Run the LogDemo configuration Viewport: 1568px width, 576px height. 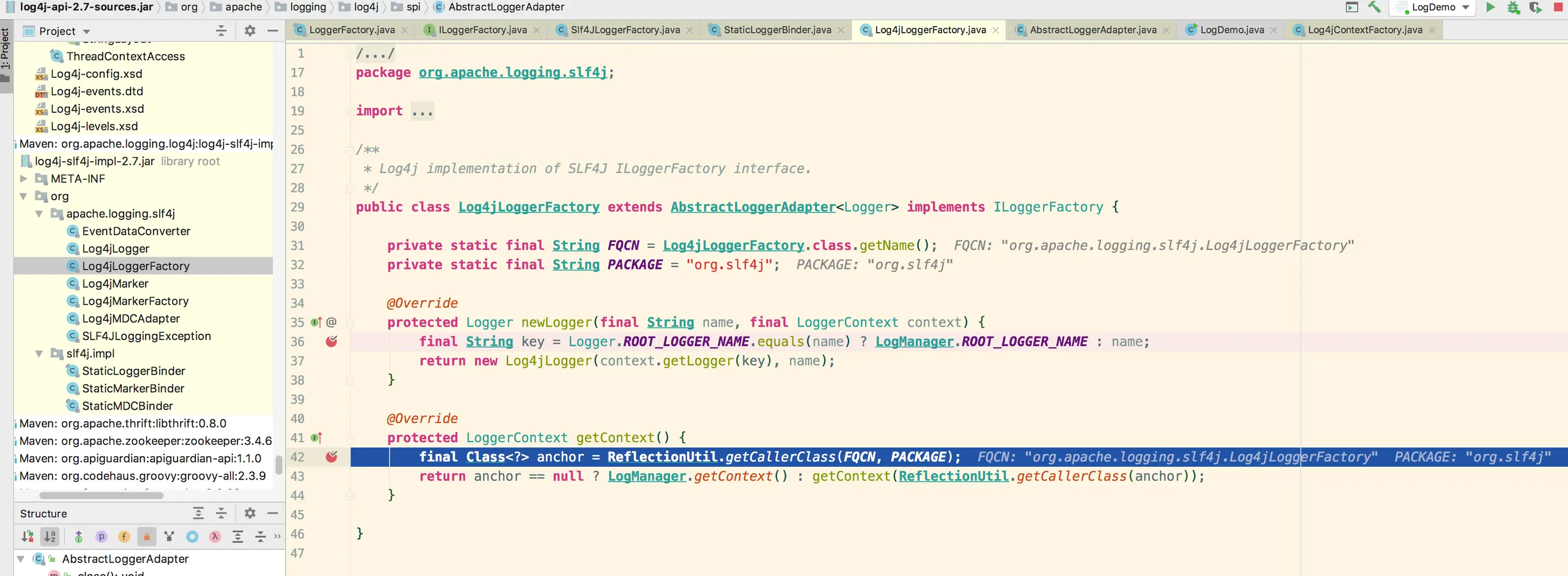(x=1490, y=7)
